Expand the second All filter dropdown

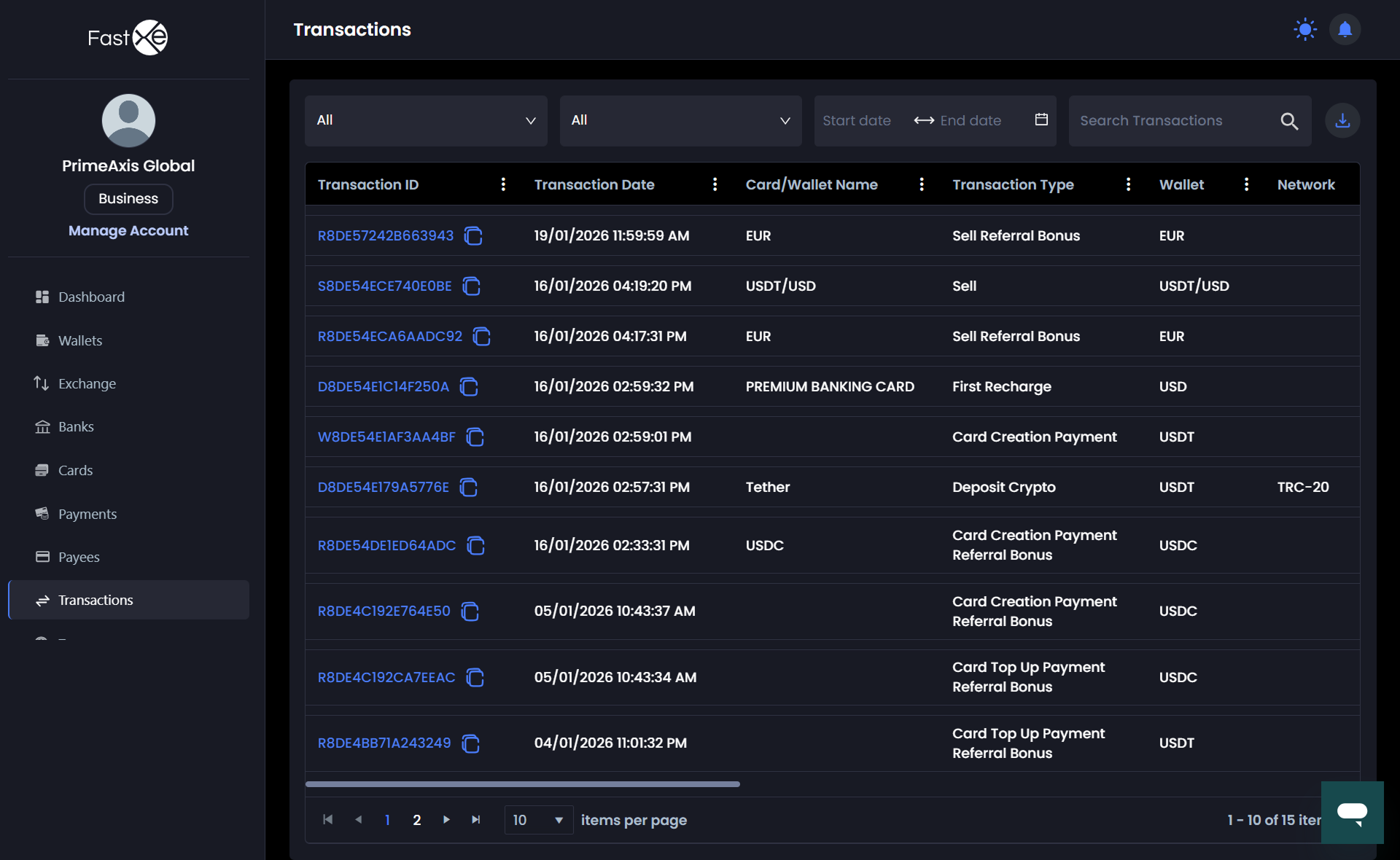tap(680, 121)
